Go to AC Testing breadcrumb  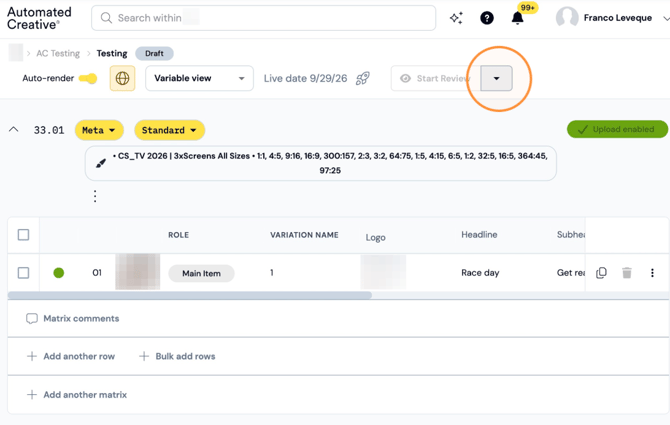[x=58, y=53]
